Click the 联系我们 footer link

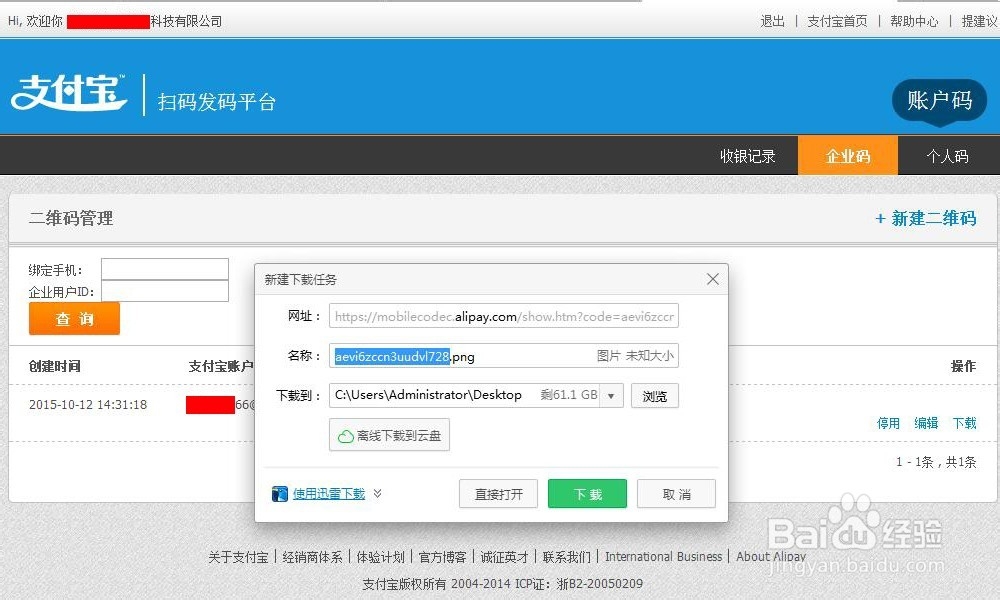566,557
